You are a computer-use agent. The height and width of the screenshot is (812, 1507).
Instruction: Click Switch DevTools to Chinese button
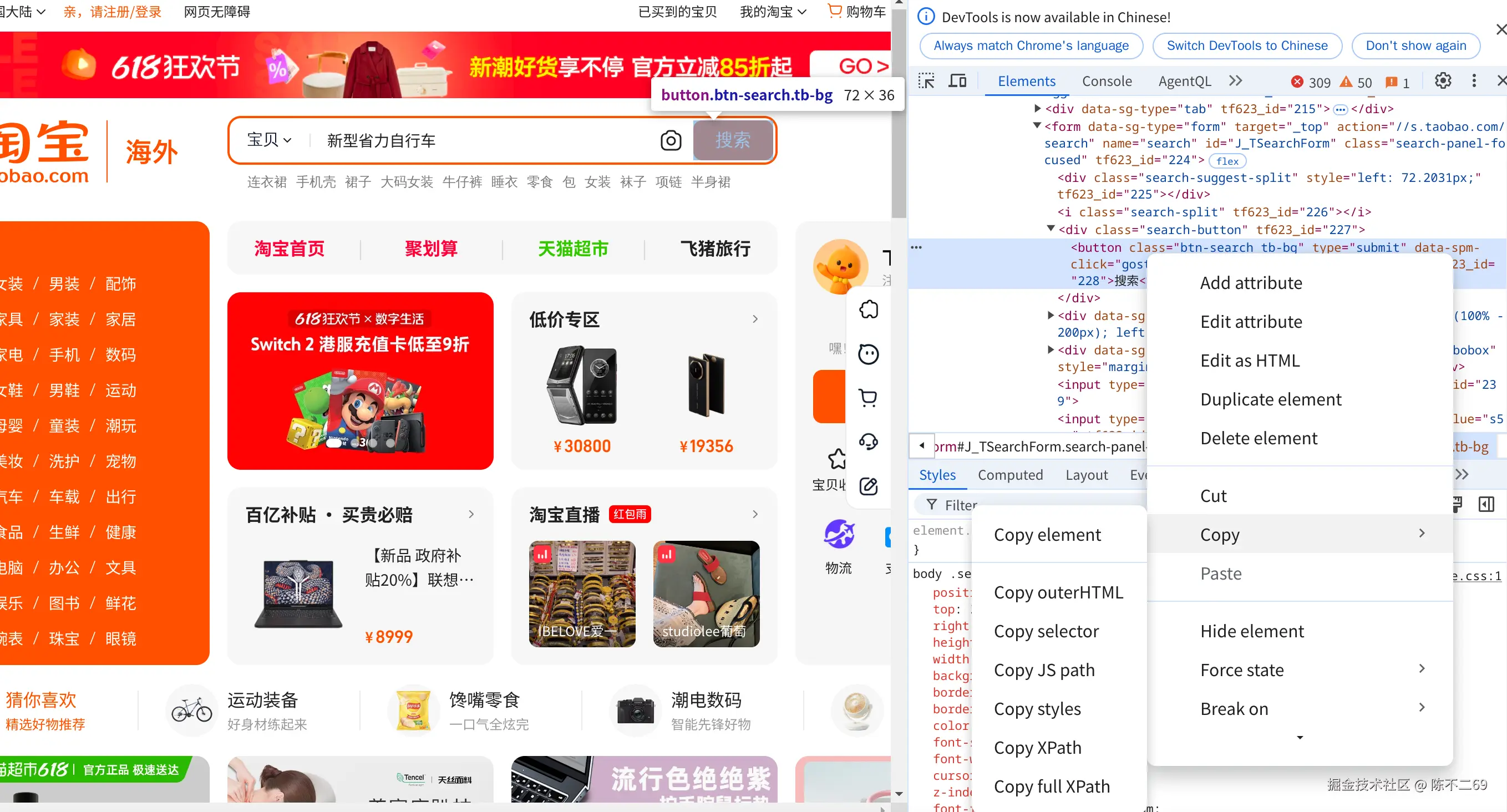(1247, 45)
